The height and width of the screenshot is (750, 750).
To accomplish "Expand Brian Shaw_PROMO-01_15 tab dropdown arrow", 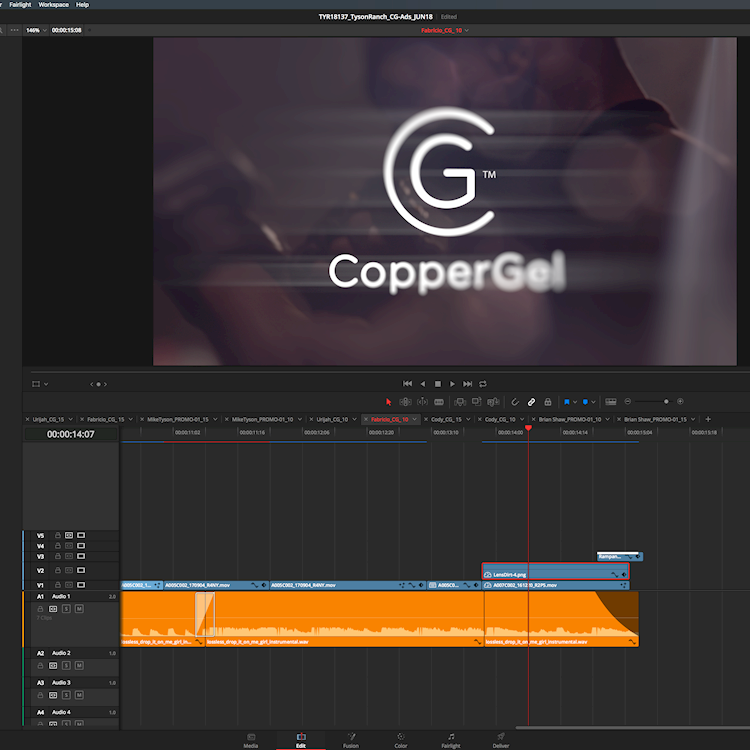I will 693,419.
